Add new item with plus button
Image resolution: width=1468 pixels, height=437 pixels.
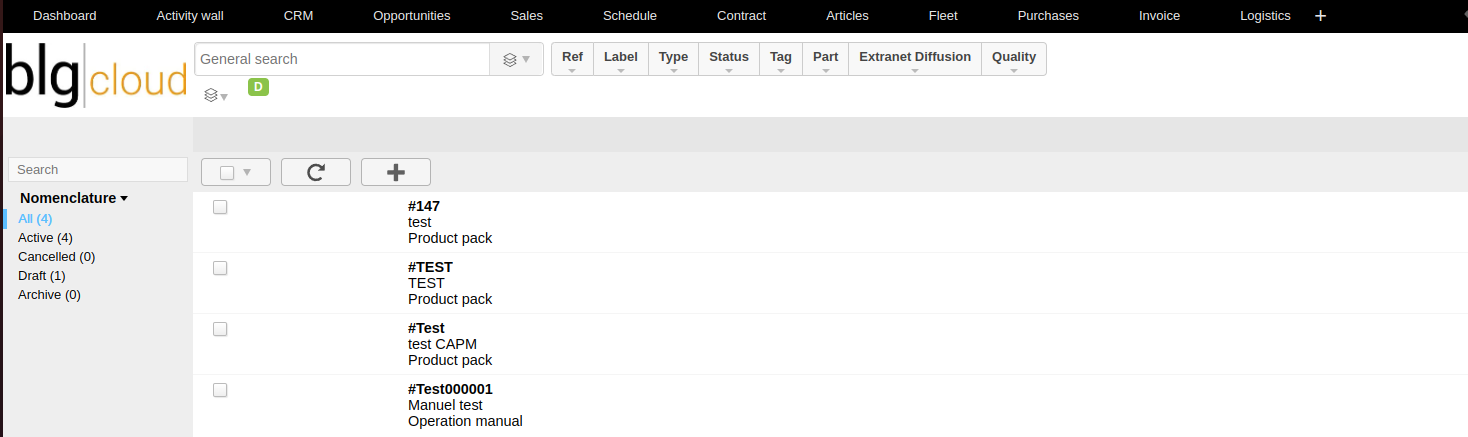396,172
